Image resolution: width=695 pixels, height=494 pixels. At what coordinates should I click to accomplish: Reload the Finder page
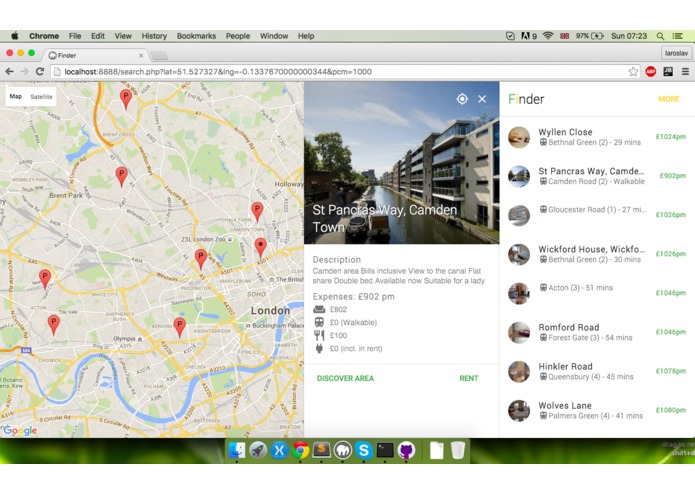point(40,71)
